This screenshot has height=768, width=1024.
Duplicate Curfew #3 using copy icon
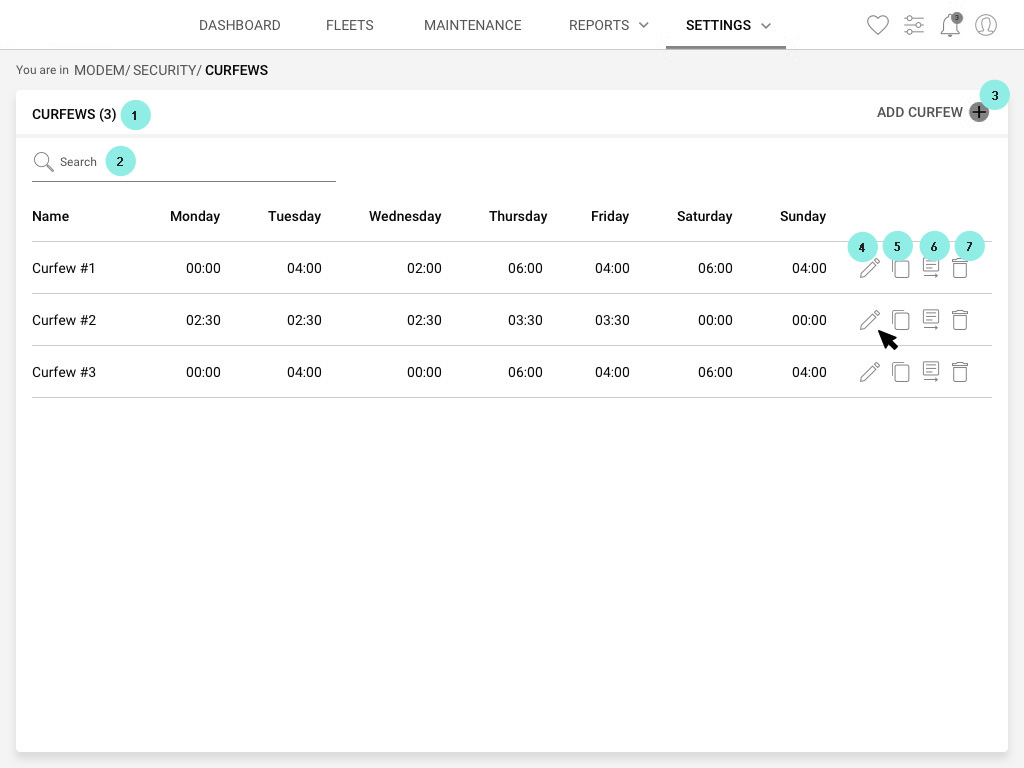click(x=901, y=372)
